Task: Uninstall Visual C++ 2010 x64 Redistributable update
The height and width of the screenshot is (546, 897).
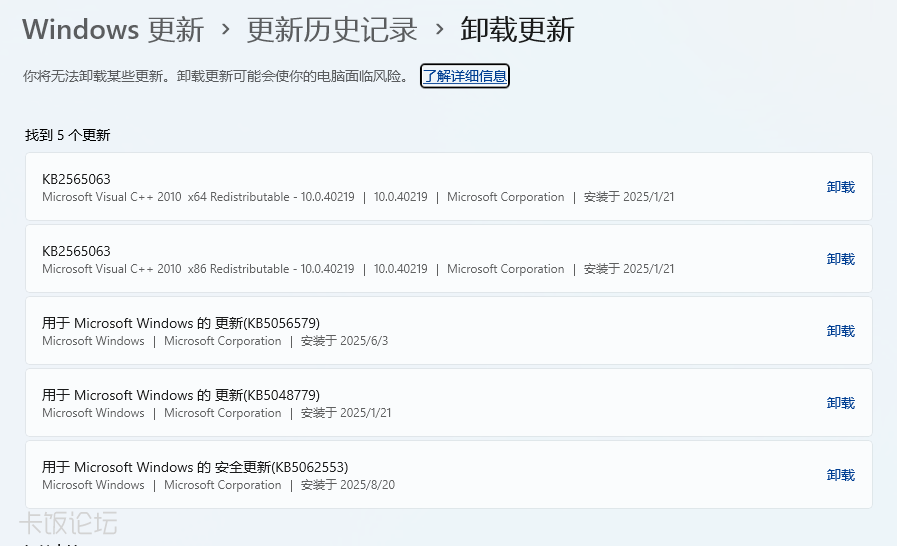Action: point(840,187)
